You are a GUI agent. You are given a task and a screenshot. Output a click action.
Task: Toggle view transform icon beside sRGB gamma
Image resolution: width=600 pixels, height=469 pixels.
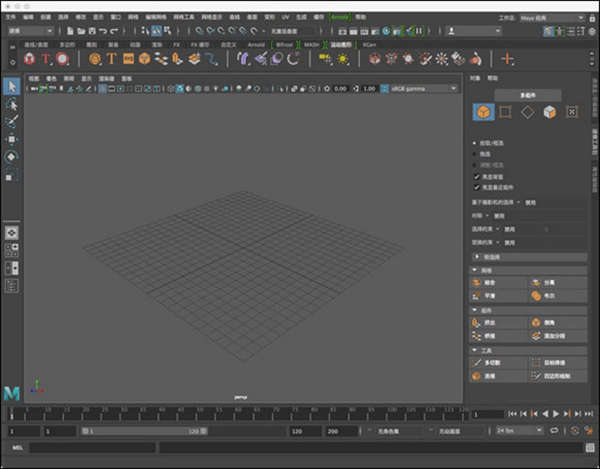385,89
